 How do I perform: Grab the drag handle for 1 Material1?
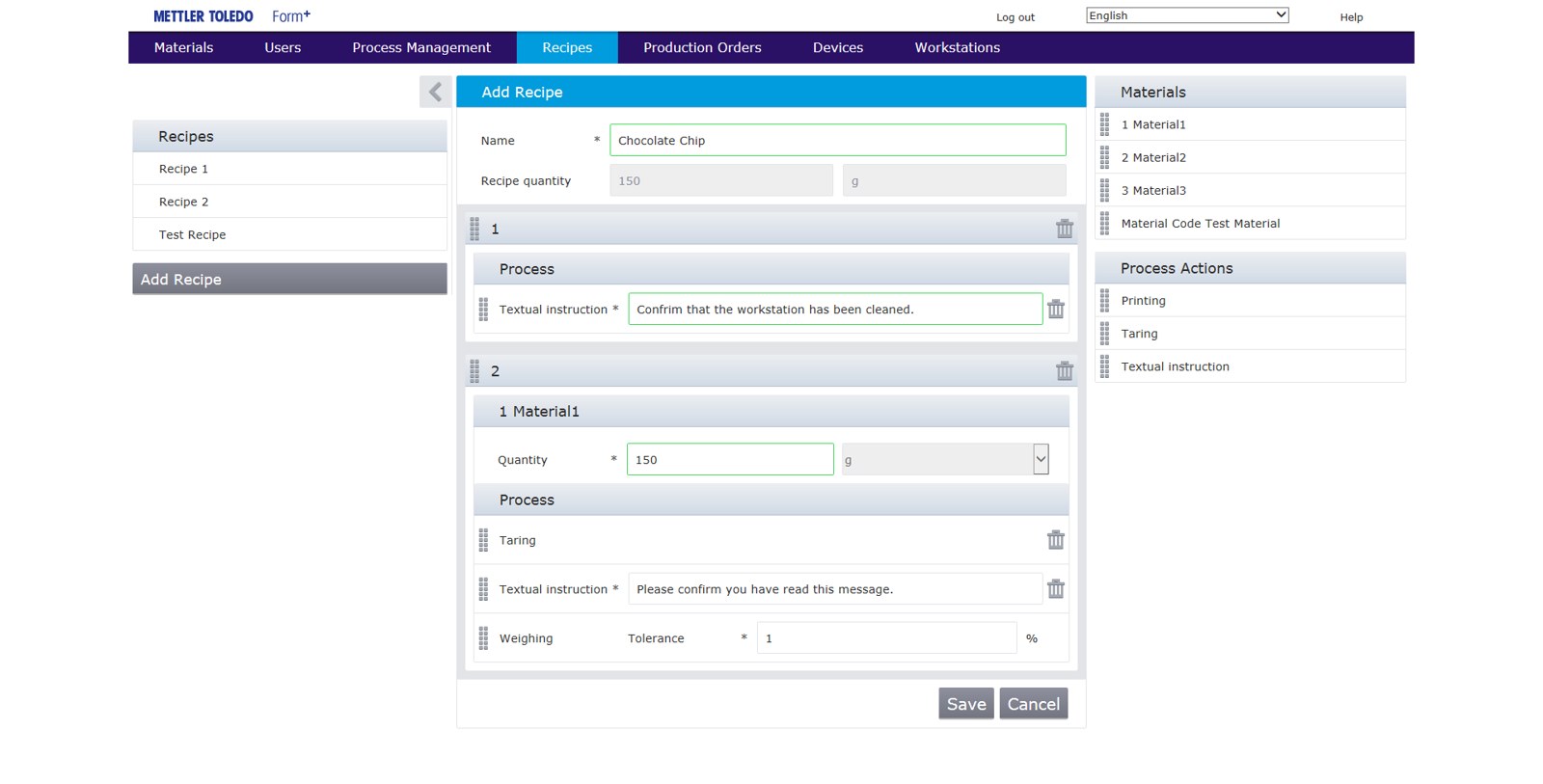click(x=1104, y=124)
